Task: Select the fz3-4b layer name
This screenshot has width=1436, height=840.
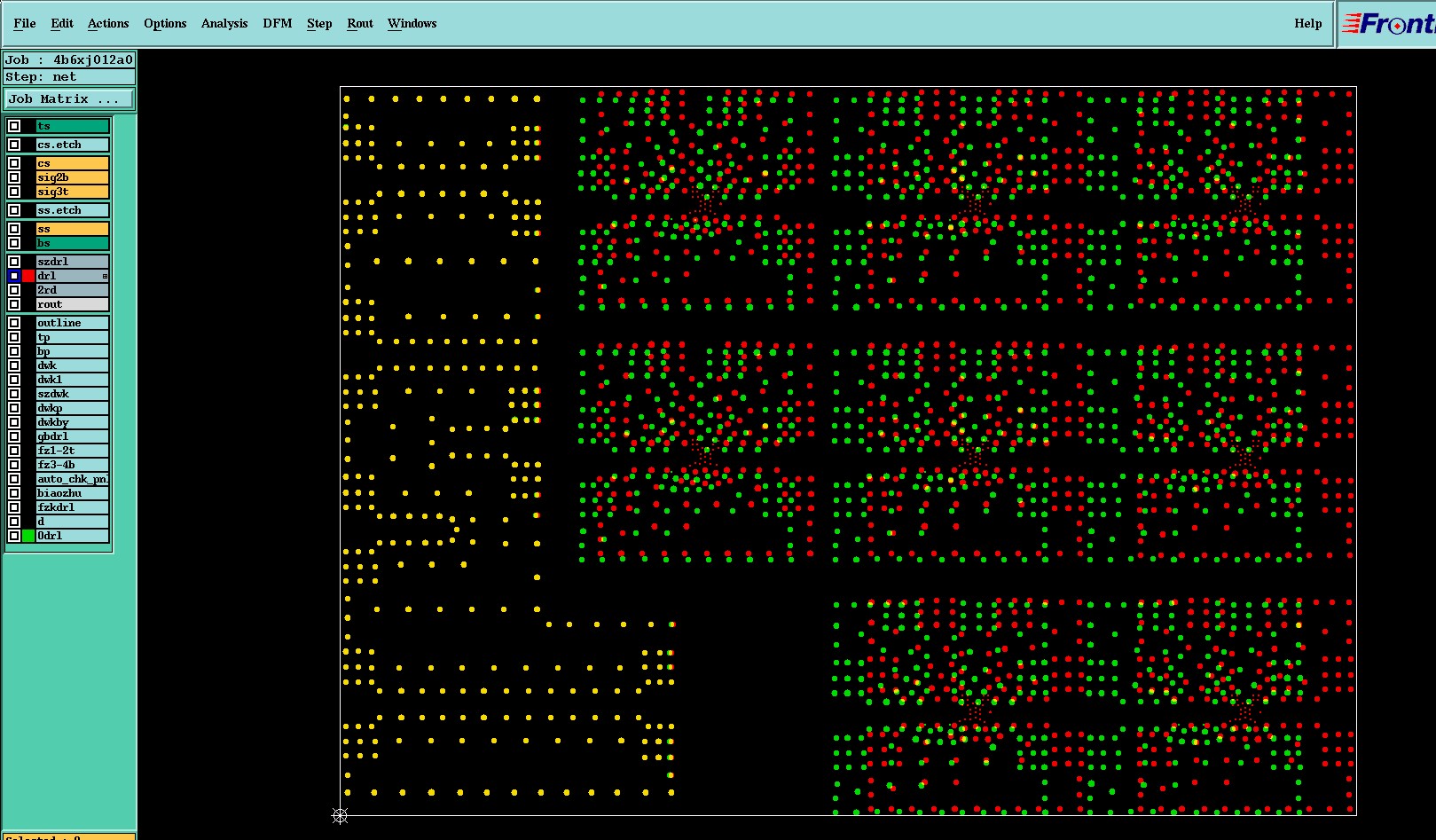Action: (x=73, y=465)
